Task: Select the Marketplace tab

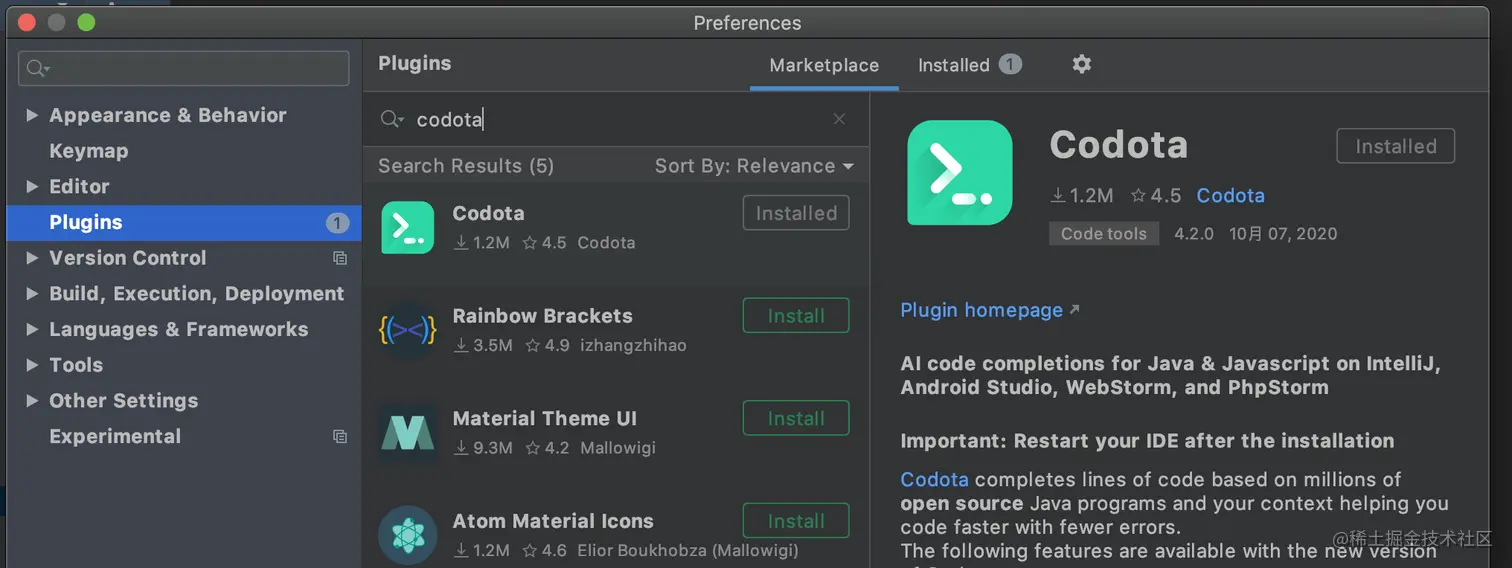Action: (824, 65)
